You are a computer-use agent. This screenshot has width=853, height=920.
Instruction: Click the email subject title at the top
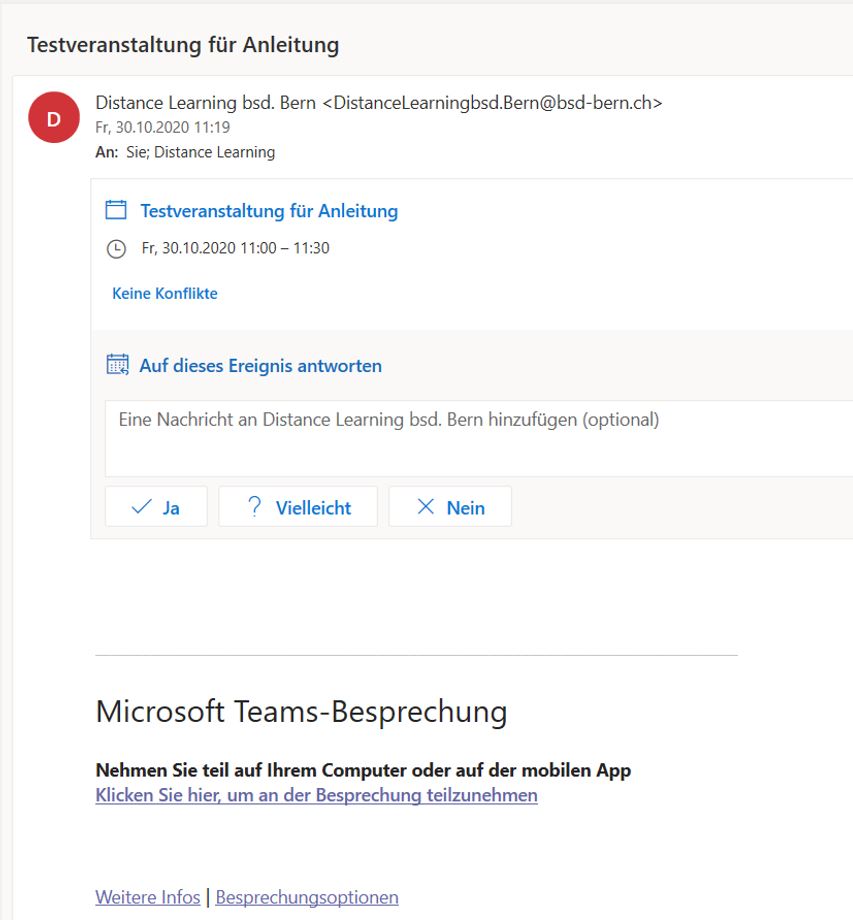point(183,45)
